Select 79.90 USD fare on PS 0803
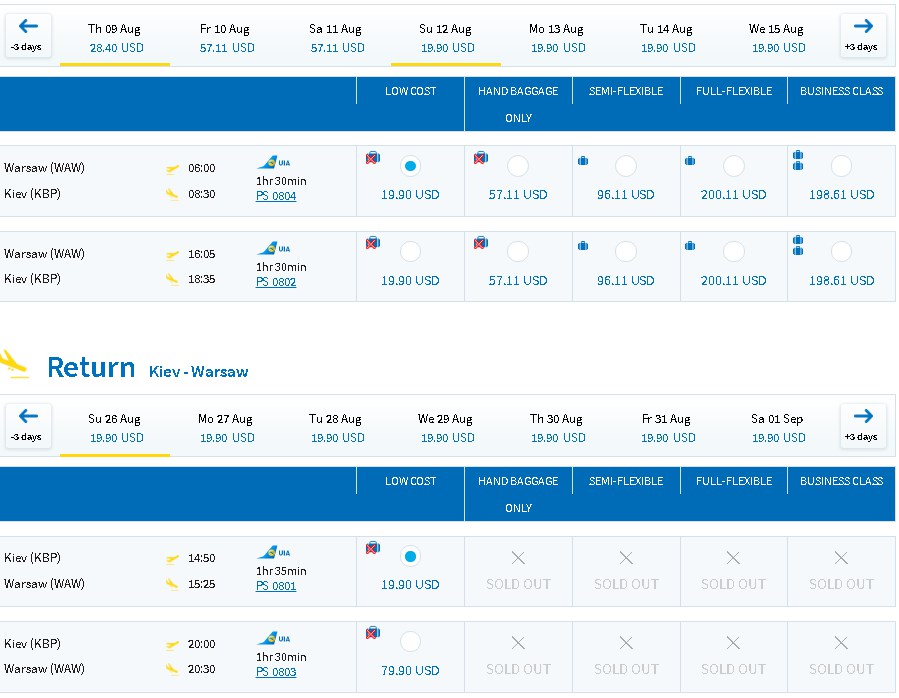The image size is (899, 698). point(410,642)
